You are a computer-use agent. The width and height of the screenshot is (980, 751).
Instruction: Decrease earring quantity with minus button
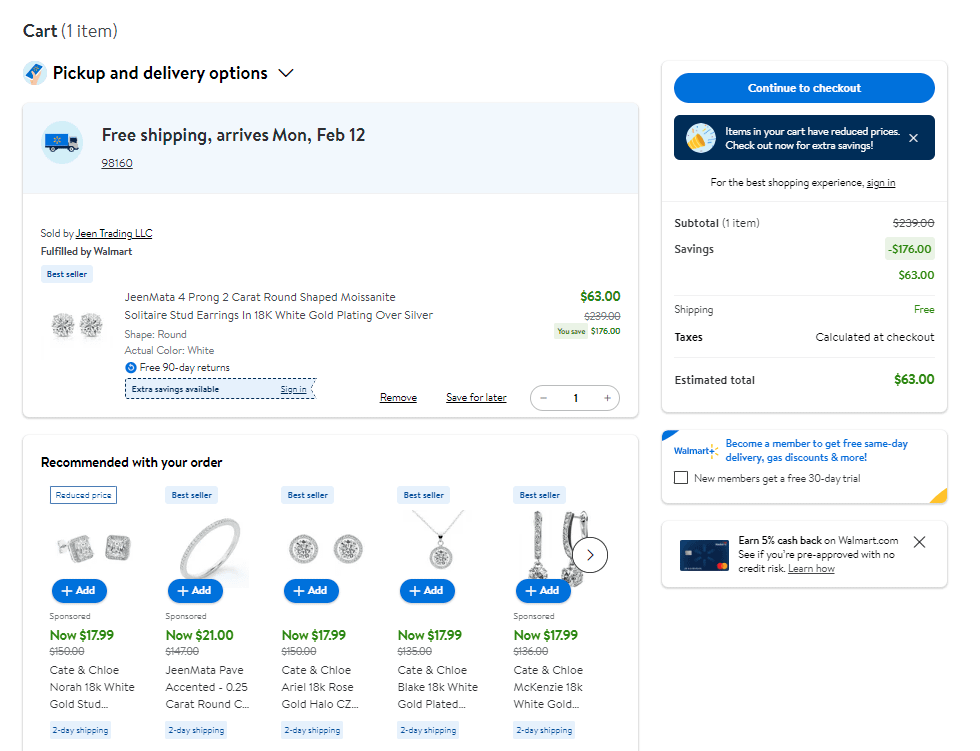click(x=543, y=397)
